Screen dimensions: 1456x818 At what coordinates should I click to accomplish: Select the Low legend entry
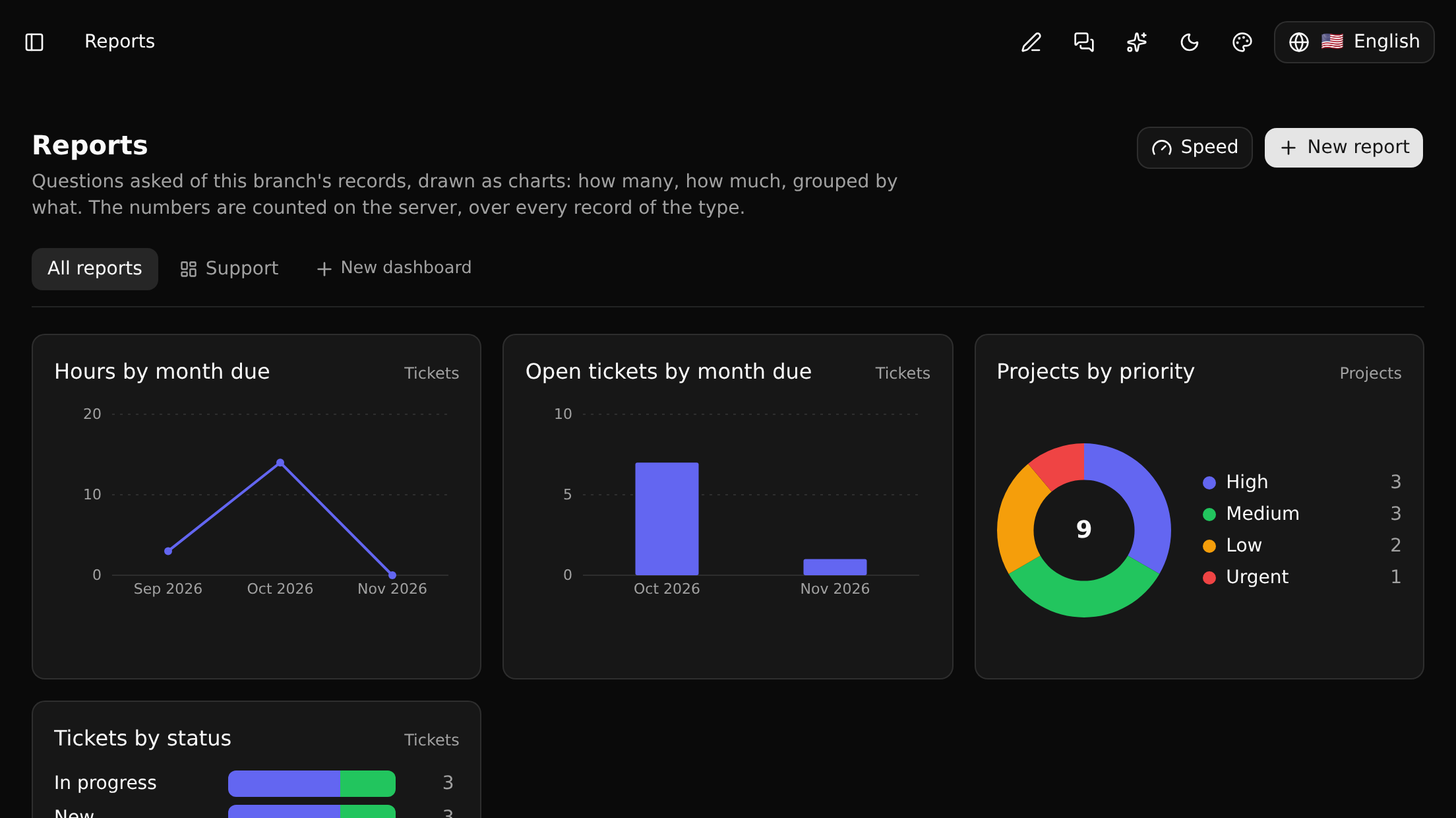pos(1302,546)
